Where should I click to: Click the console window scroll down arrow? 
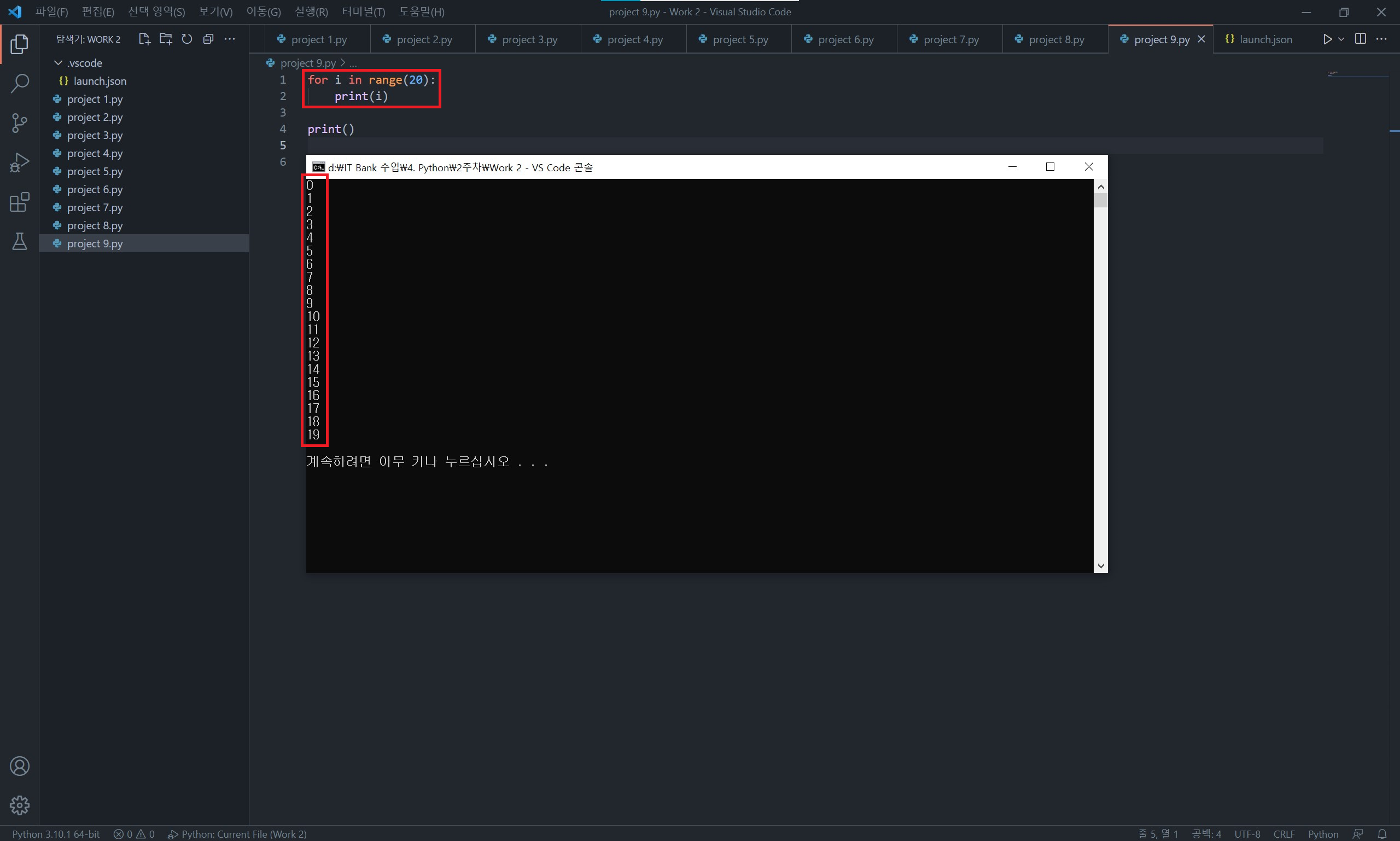pyautogui.click(x=1100, y=566)
